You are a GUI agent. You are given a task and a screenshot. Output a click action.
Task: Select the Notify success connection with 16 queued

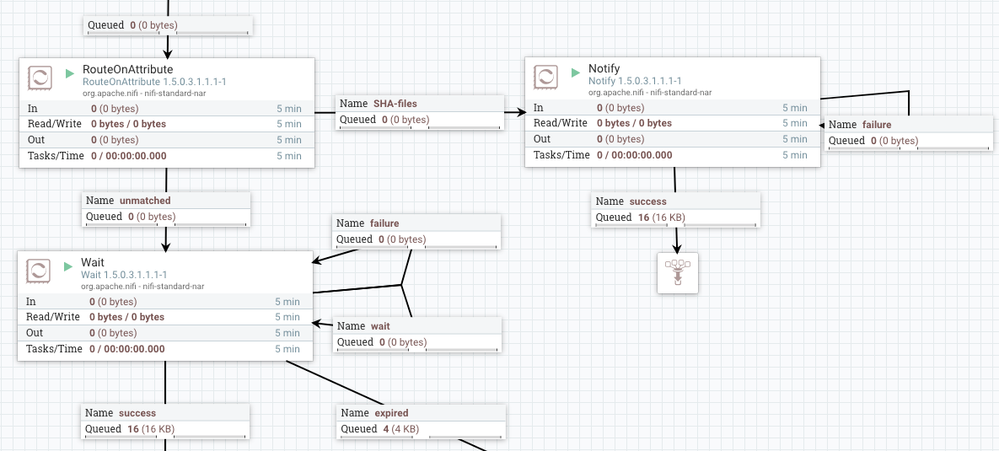click(676, 210)
